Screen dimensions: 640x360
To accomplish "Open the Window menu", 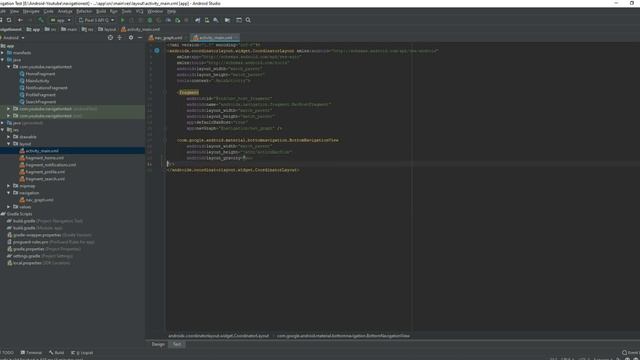I will coord(155,11).
